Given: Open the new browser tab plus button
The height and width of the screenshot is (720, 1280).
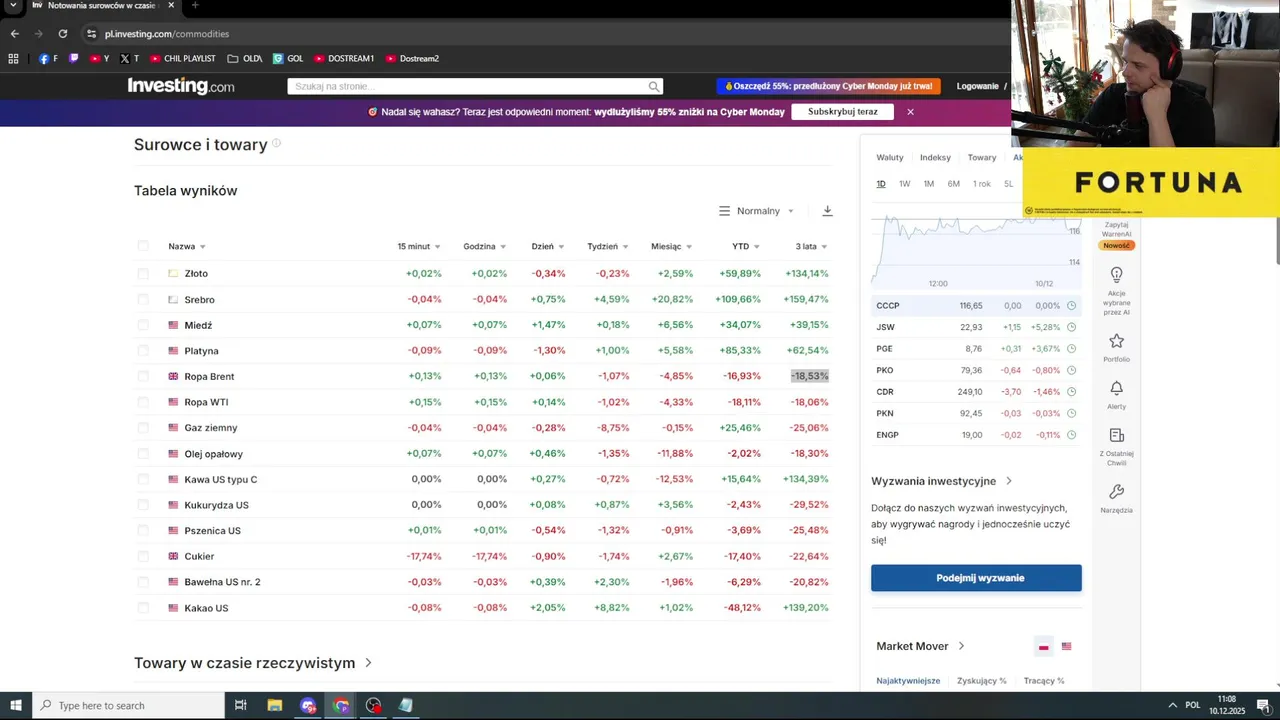Looking at the screenshot, I should tap(194, 6).
